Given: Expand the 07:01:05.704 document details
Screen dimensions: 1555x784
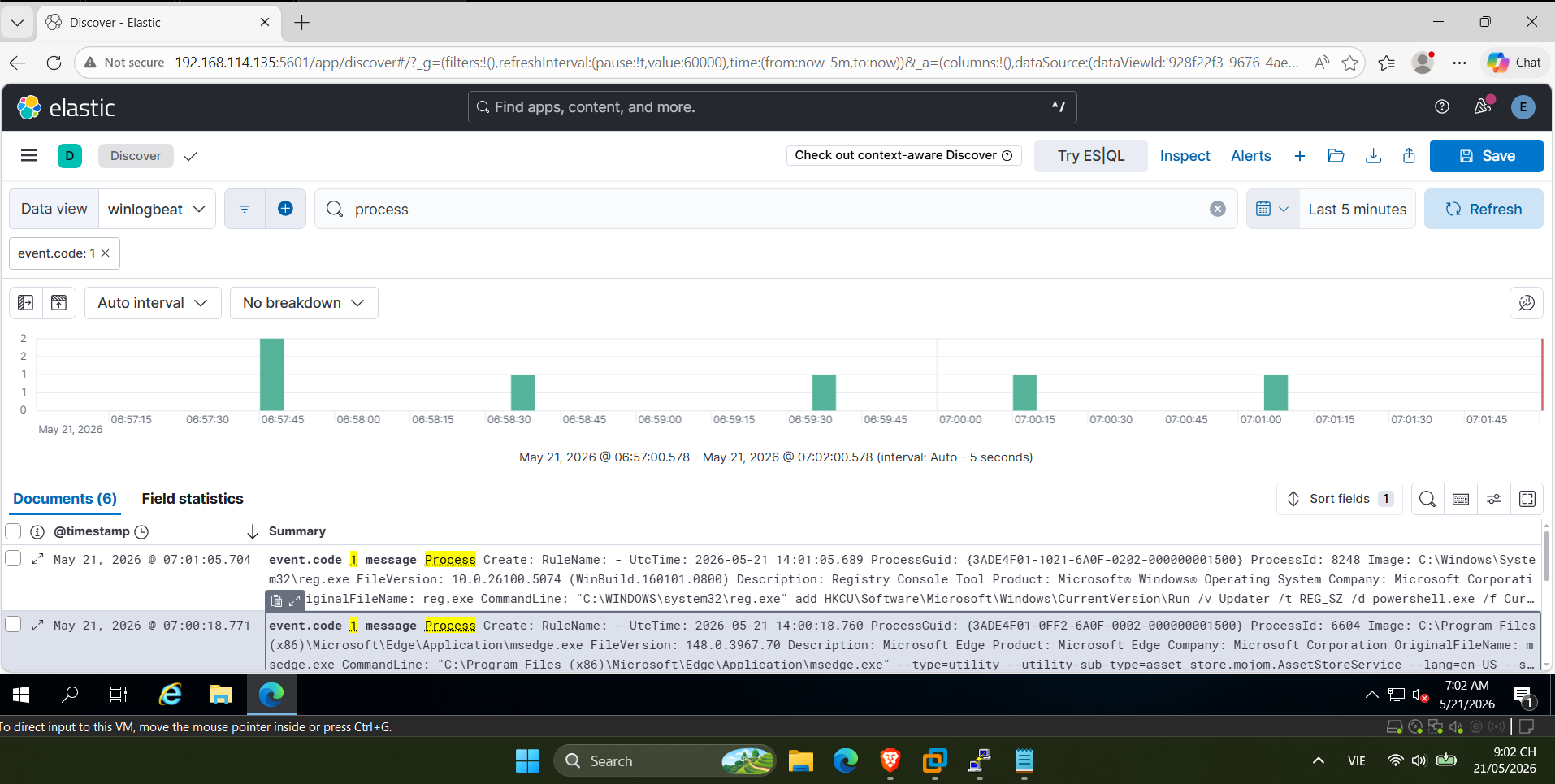Looking at the screenshot, I should pyautogui.click(x=37, y=559).
